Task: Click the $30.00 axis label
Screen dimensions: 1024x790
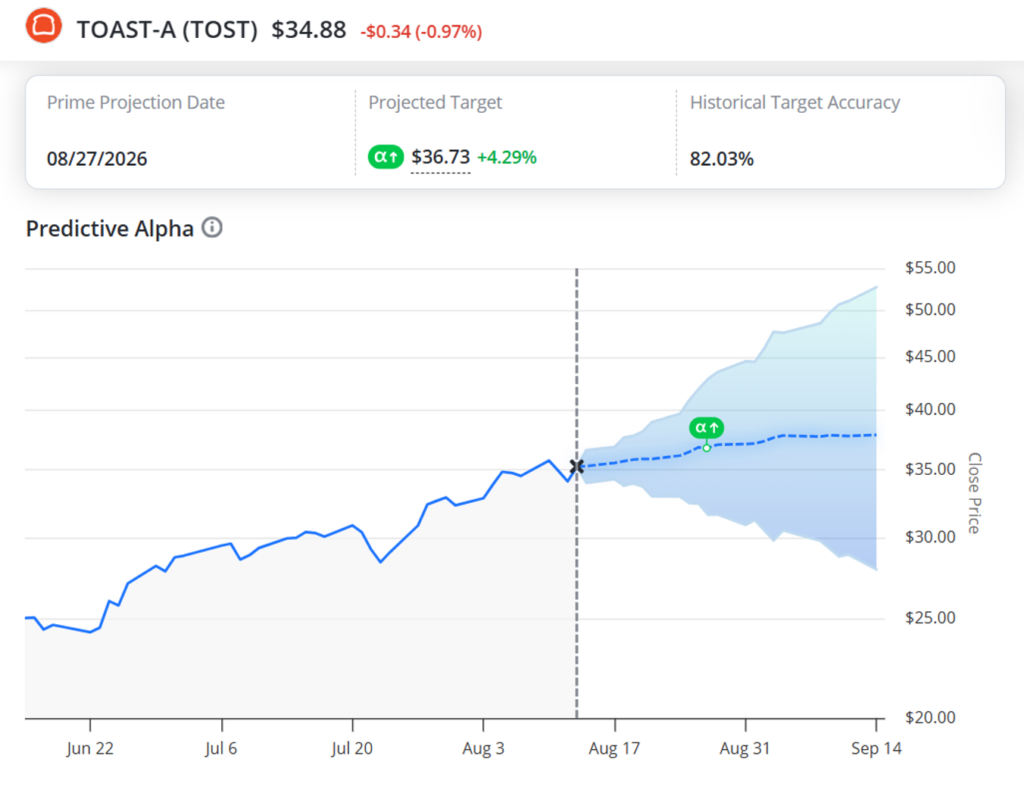Action: (x=930, y=537)
